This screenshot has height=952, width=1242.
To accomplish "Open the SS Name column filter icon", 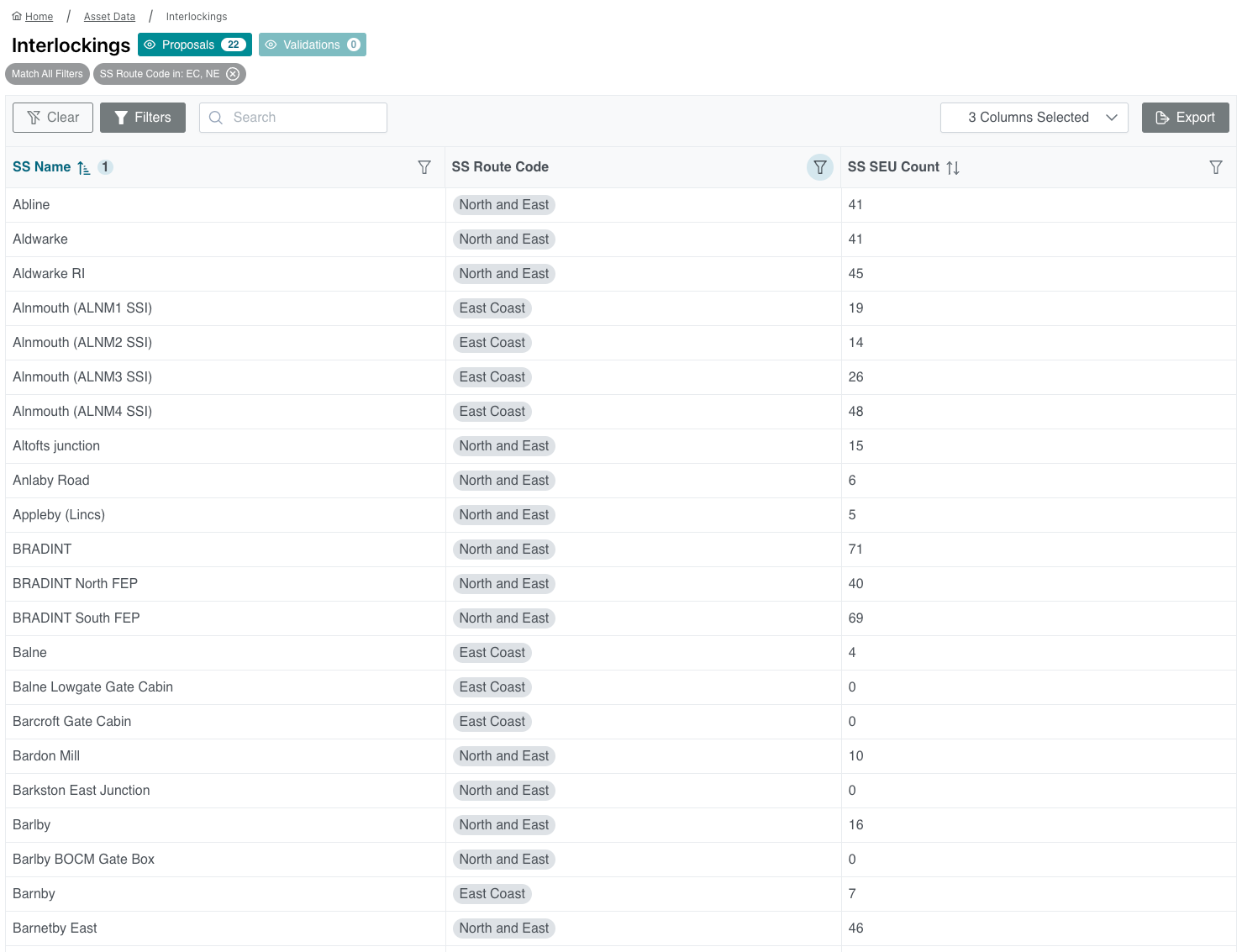I will (x=424, y=167).
